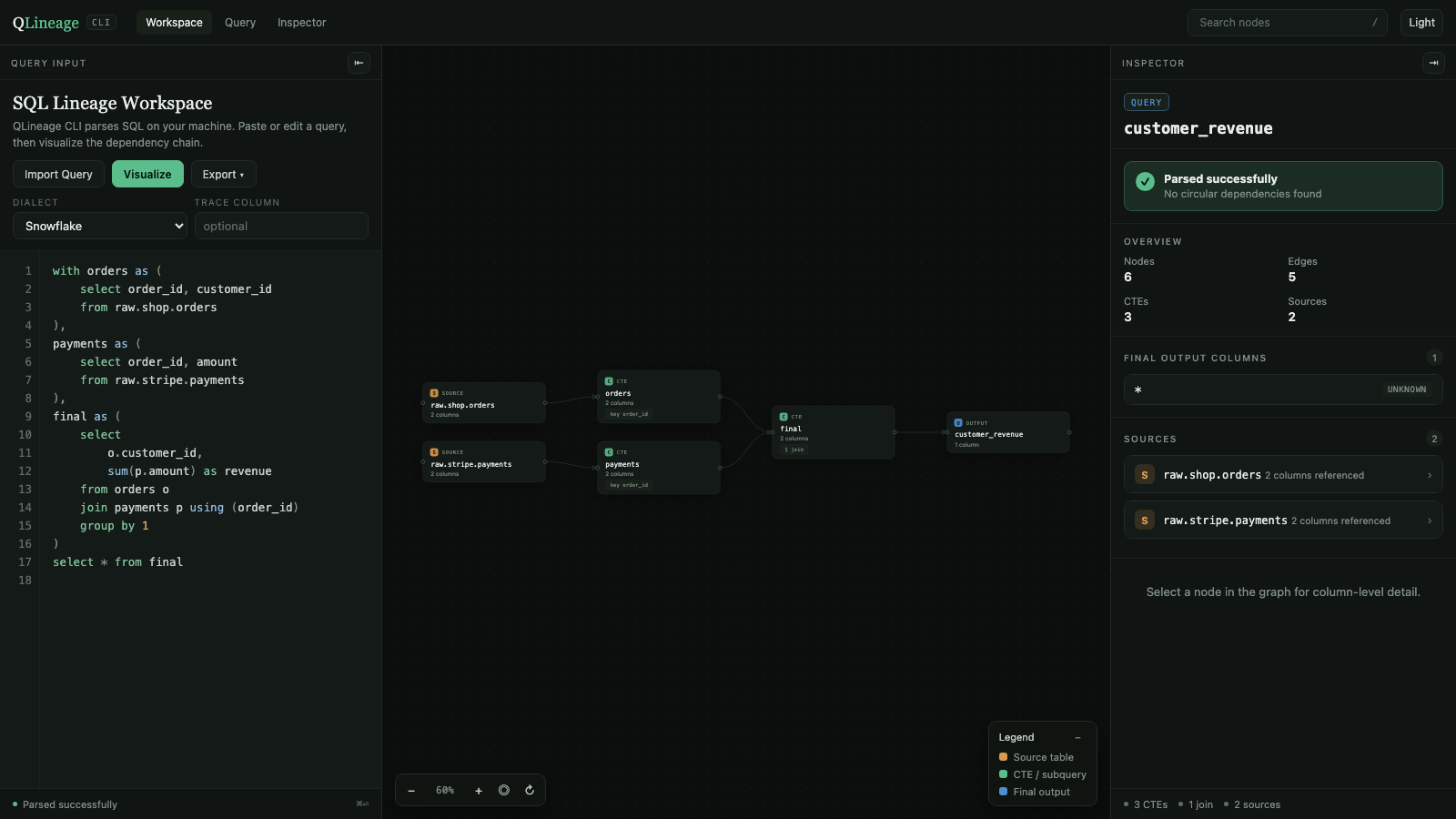Click the asterisk output column row

(x=1283, y=389)
